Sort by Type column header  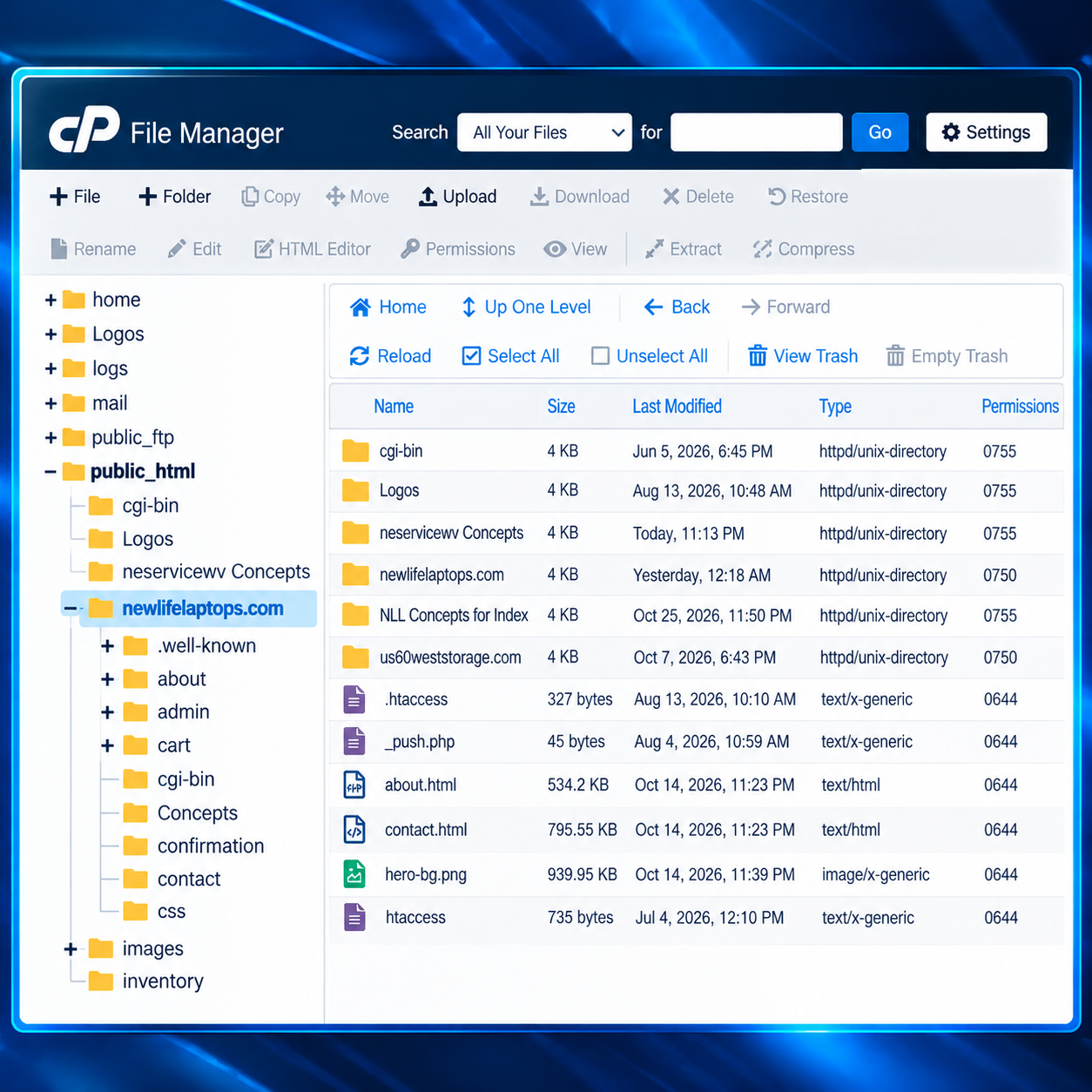pyautogui.click(x=835, y=407)
